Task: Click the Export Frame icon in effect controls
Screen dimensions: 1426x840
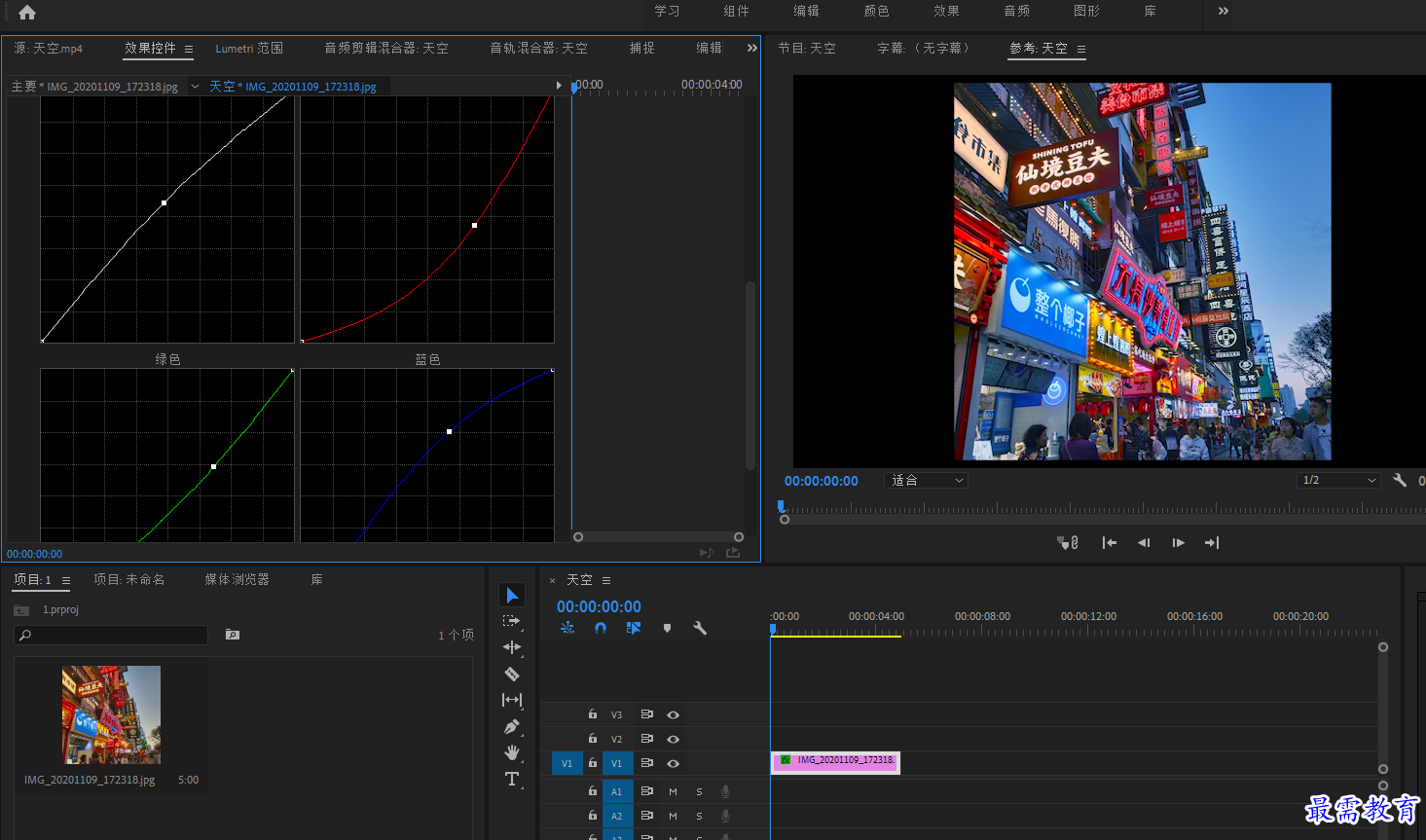Action: pyautogui.click(x=733, y=553)
